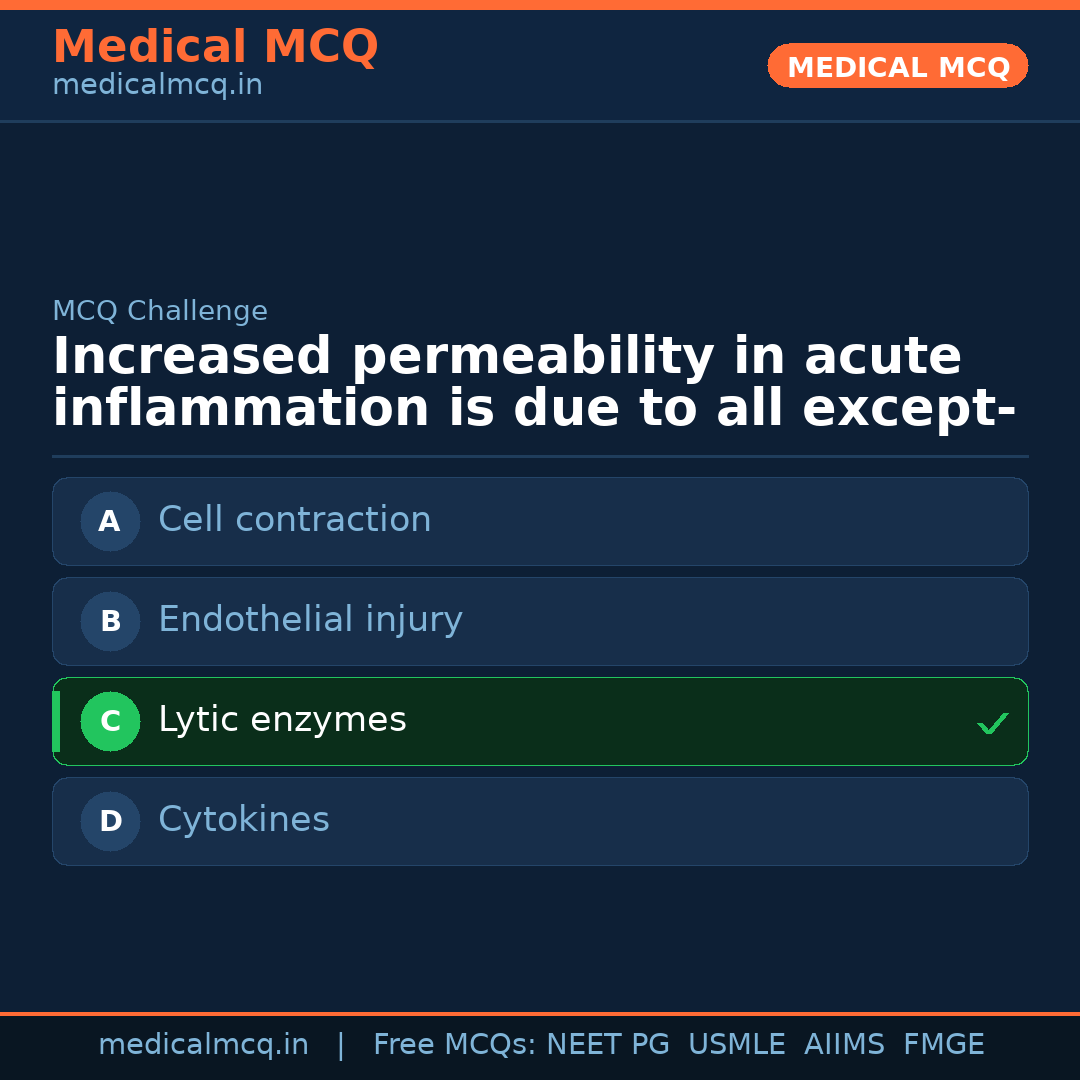This screenshot has height=1080, width=1080.
Task: Click the letter D circle icon
Action: (110, 821)
